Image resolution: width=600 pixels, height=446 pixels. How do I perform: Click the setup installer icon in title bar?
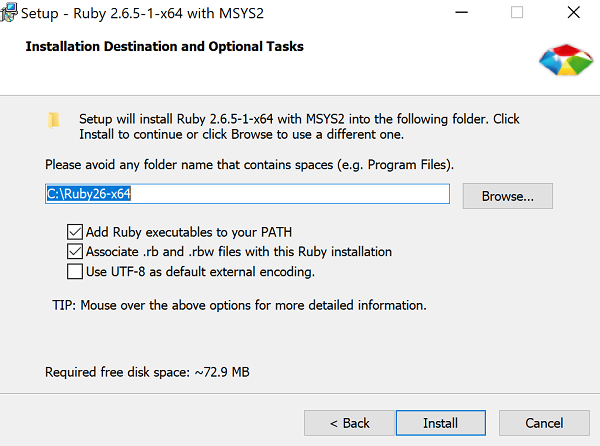pos(8,12)
